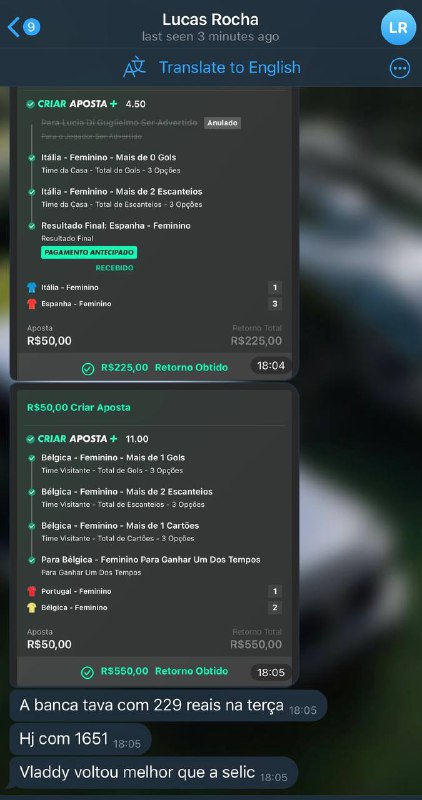The image size is (422, 800).
Task: Tap the unread count badge 9
Action: pos(31,27)
